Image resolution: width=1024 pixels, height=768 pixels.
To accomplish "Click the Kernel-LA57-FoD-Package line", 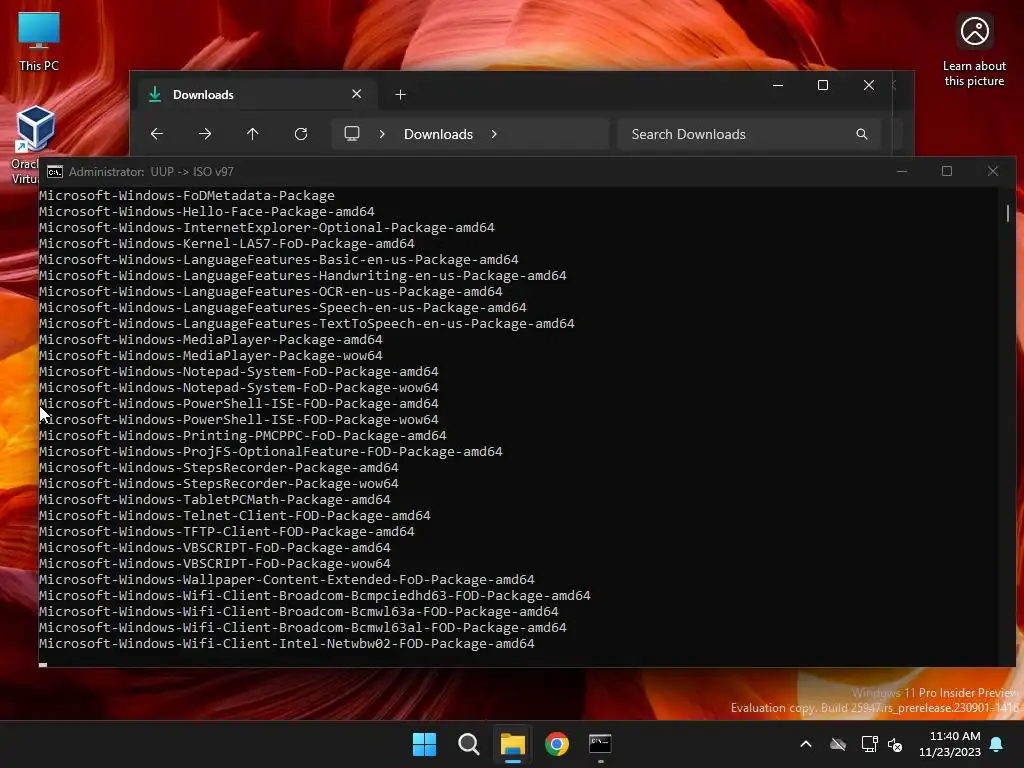I will point(227,244).
